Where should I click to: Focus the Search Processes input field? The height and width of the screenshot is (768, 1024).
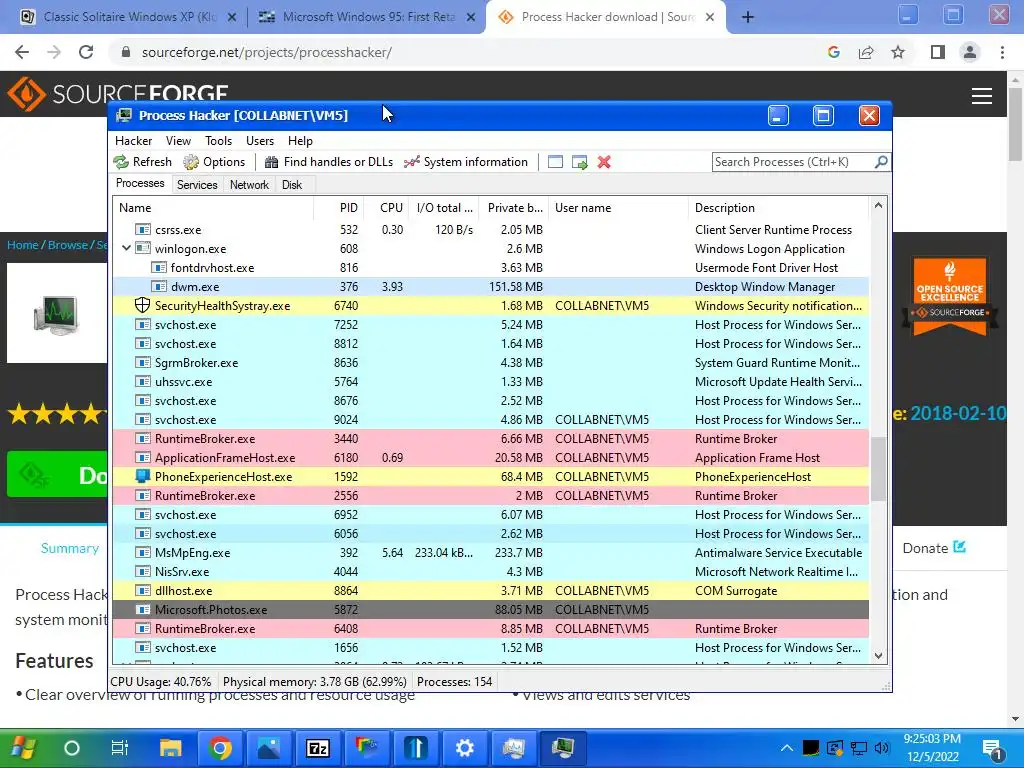(x=793, y=162)
